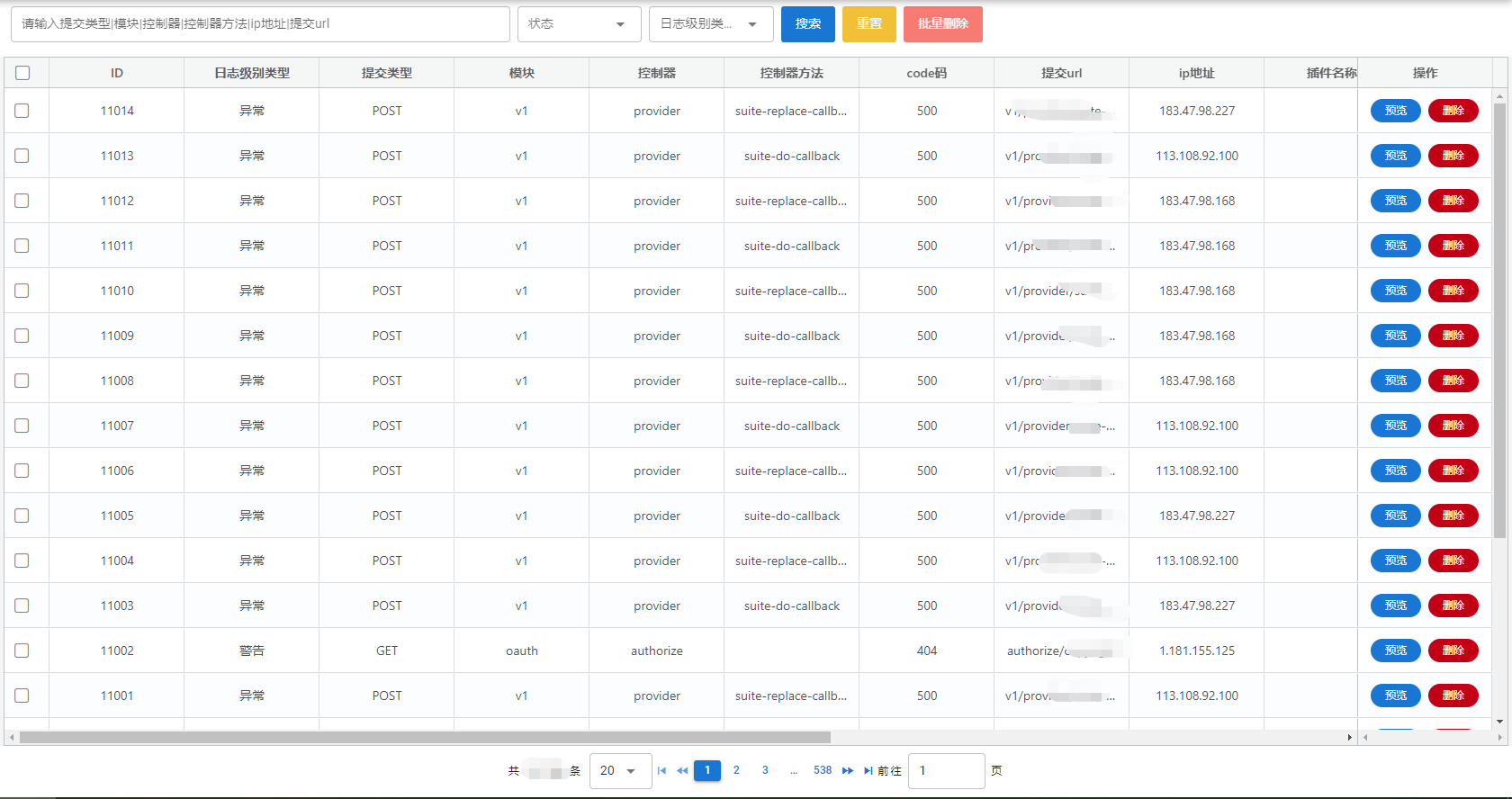The height and width of the screenshot is (799, 1512).
Task: Go to page 3
Action: (765, 770)
